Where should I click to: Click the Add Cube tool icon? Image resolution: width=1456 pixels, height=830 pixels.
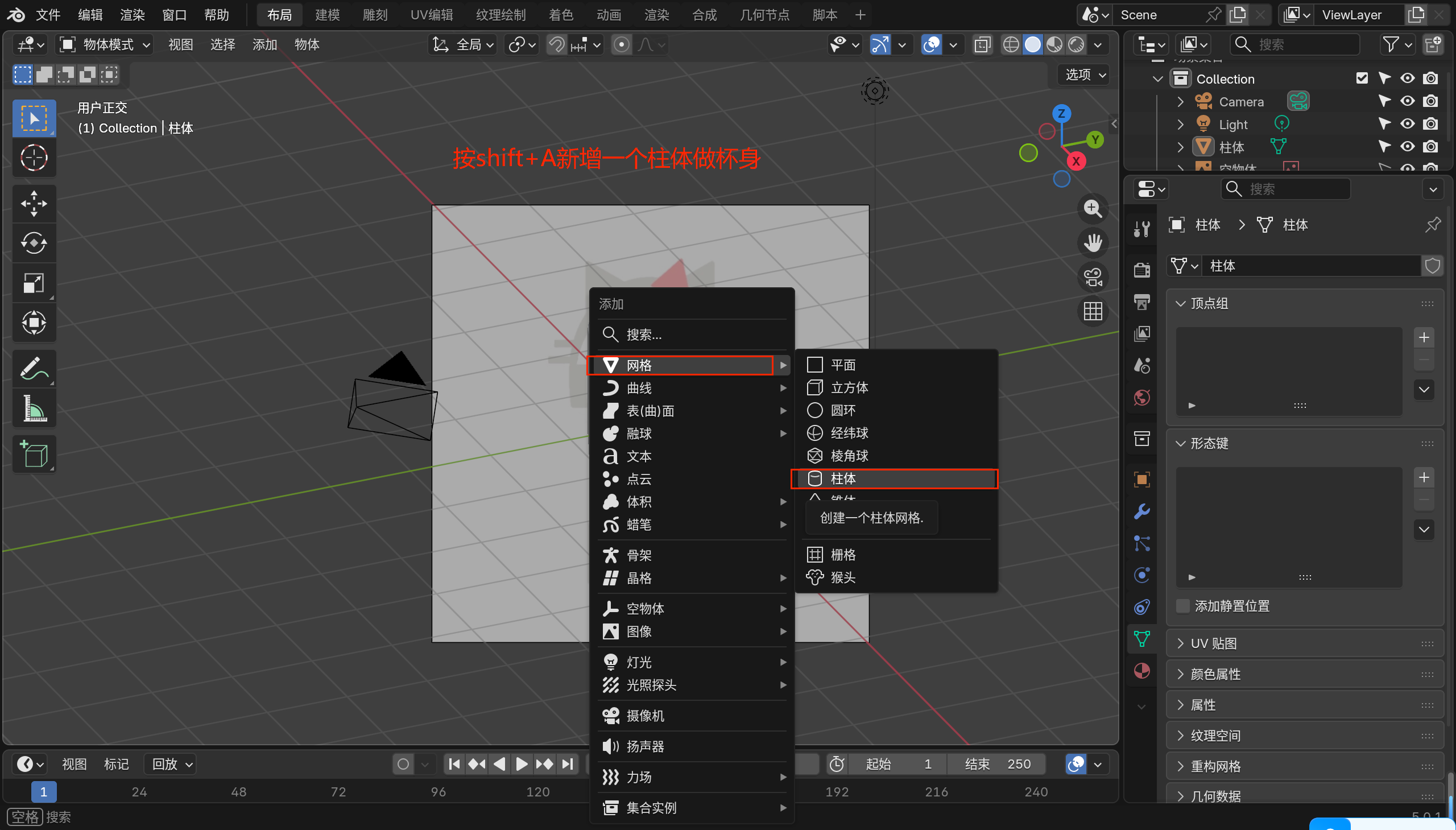[34, 455]
